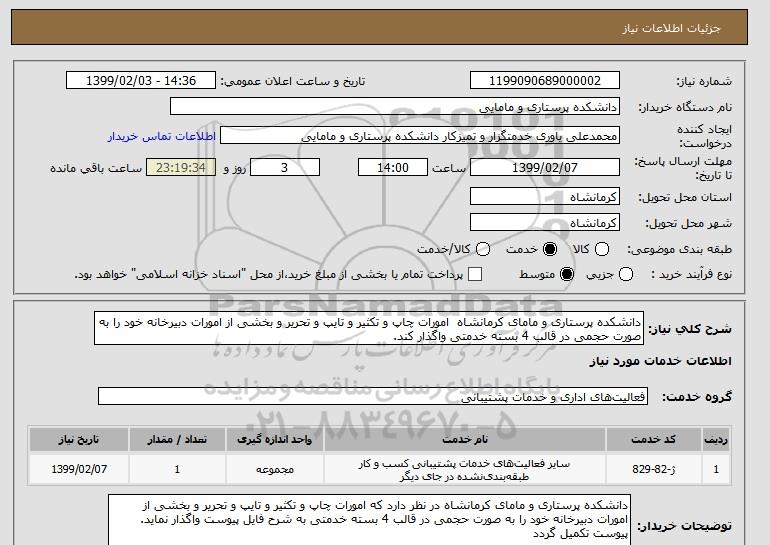
Task: Click the quantity cell under تعداد / مقدار
Action: click(x=177, y=469)
